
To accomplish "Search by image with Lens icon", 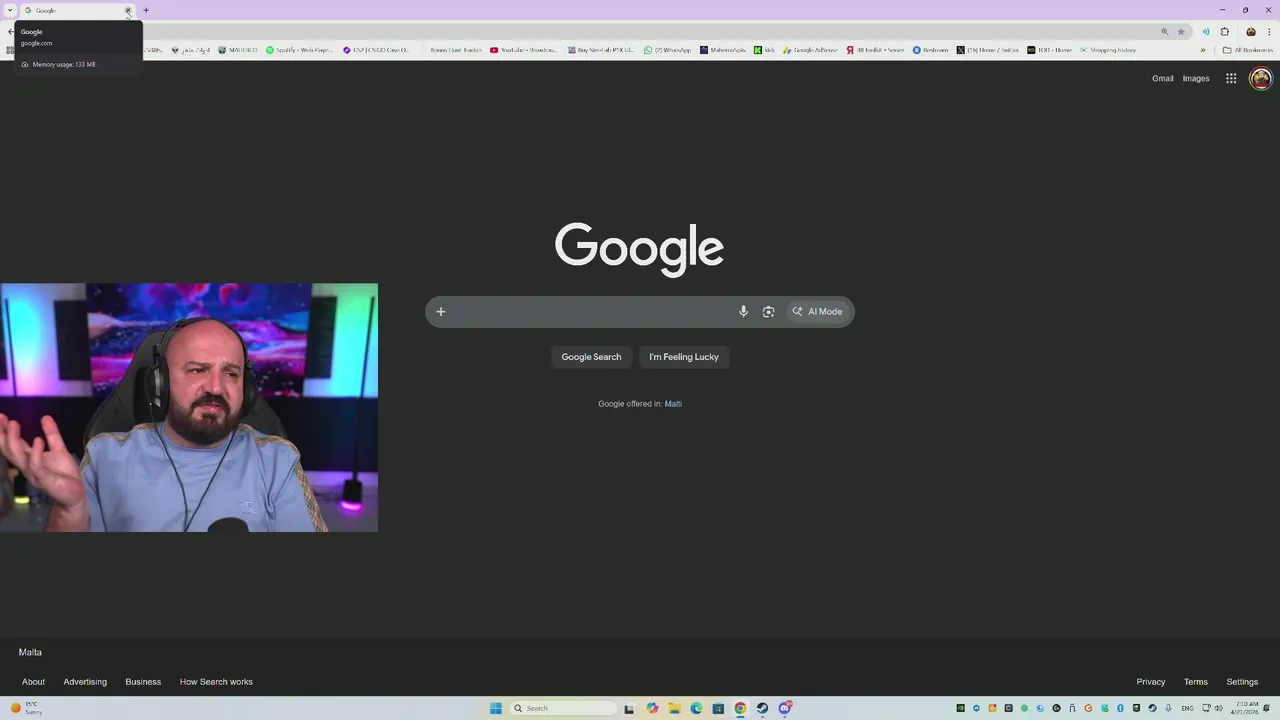I will pyautogui.click(x=768, y=311).
